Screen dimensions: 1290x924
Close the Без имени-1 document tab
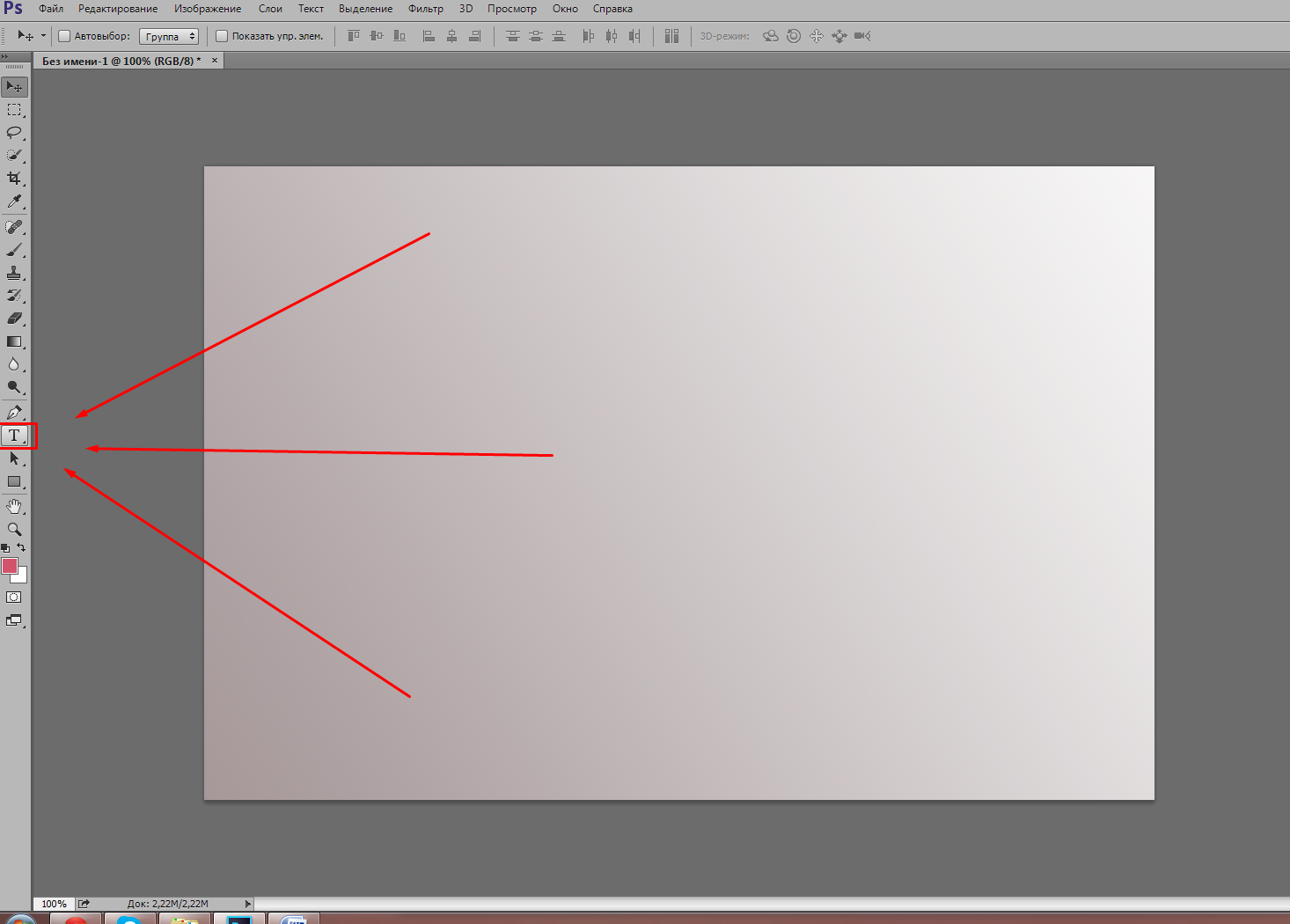click(215, 60)
